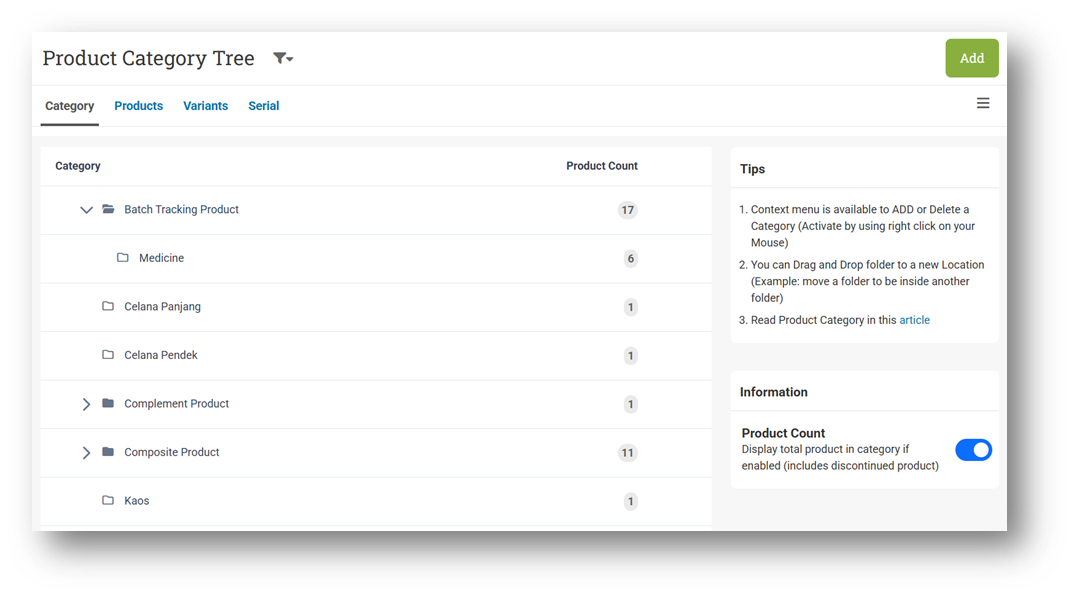The image size is (1072, 596).
Task: Click the Celana Pendek folder icon
Action: [108, 355]
